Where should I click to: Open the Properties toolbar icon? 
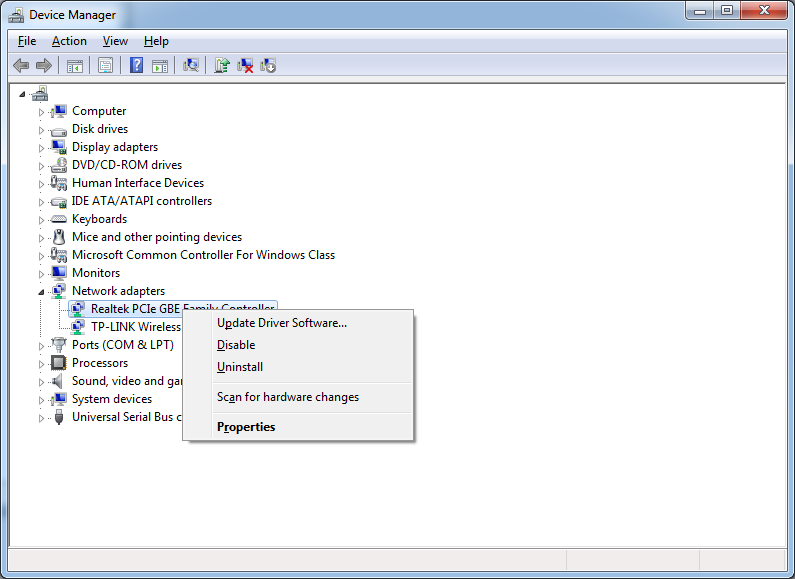(x=105, y=65)
